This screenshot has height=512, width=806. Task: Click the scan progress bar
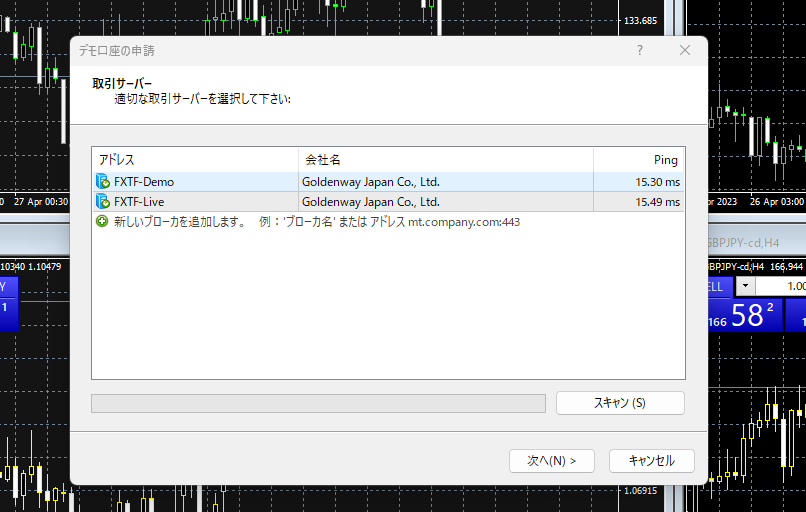(318, 403)
